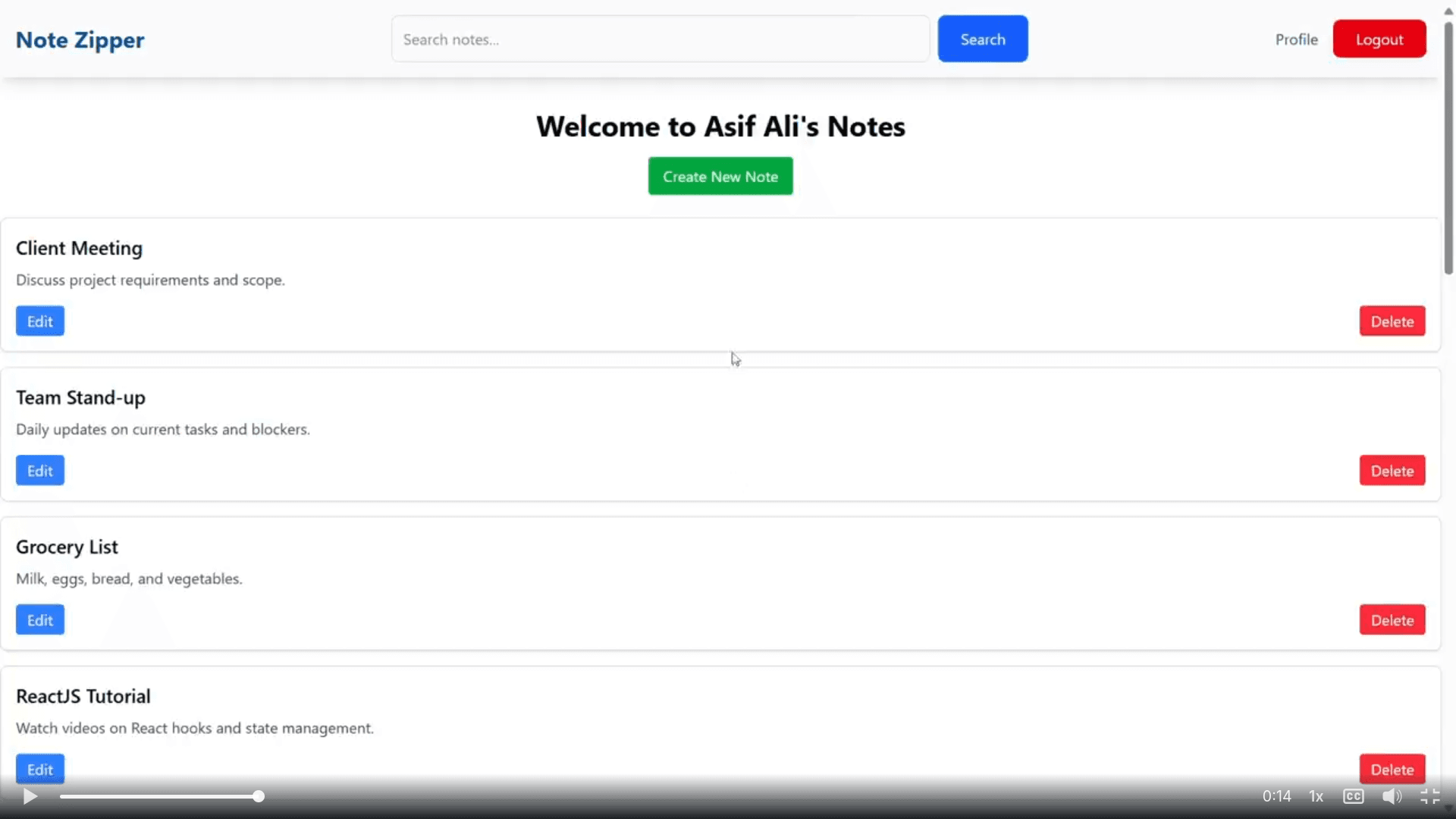The width and height of the screenshot is (1456, 819).
Task: Edit the Grocery List note
Action: click(40, 620)
